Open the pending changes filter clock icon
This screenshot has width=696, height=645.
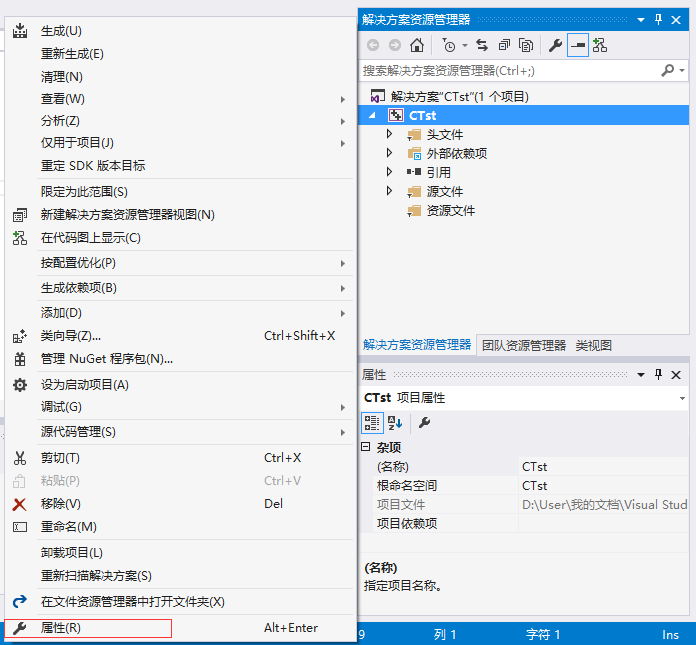tap(448, 45)
